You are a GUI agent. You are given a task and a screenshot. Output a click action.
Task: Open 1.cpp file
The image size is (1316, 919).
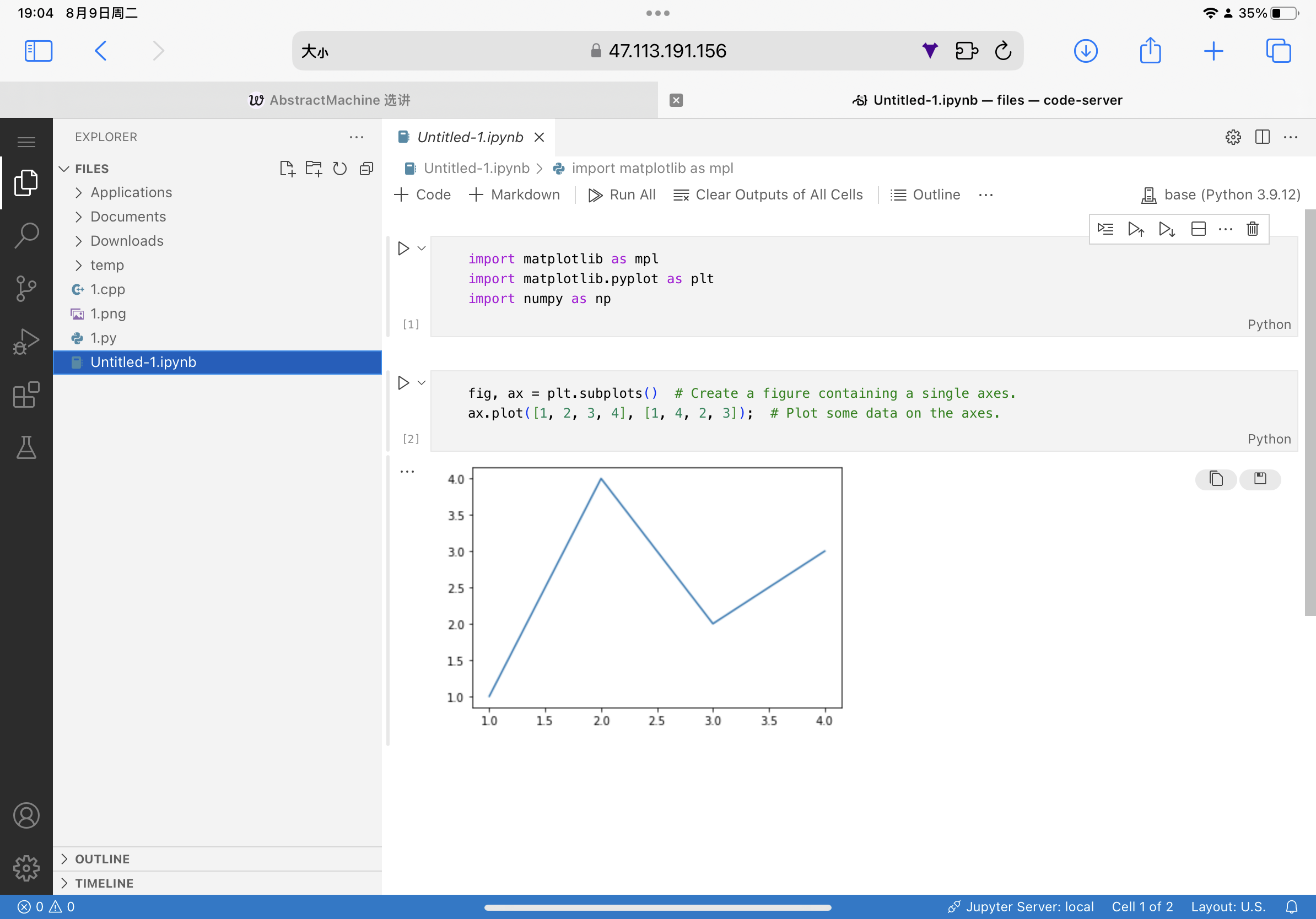[x=217, y=289]
